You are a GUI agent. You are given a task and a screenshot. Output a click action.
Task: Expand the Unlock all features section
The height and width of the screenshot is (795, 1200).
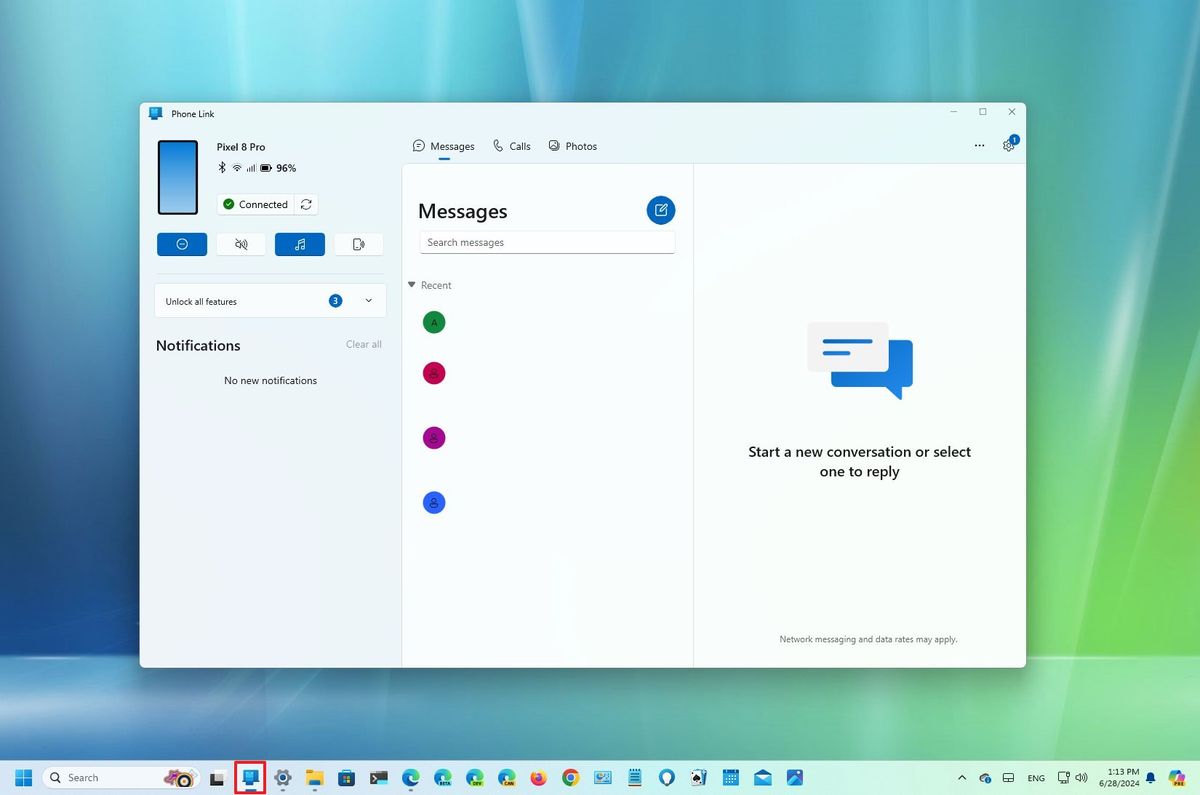[367, 300]
